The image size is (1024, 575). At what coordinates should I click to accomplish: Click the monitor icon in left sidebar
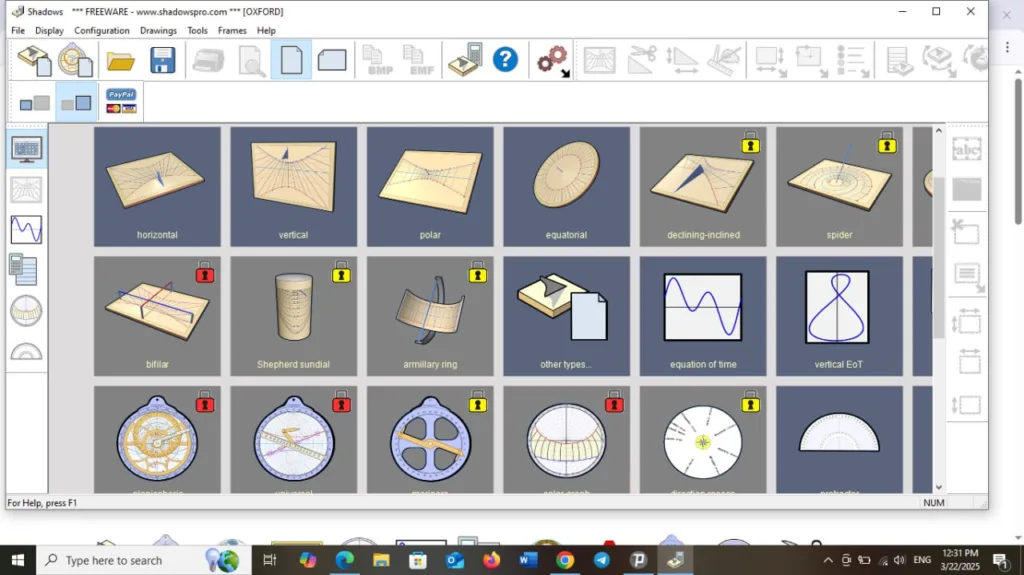[27, 150]
